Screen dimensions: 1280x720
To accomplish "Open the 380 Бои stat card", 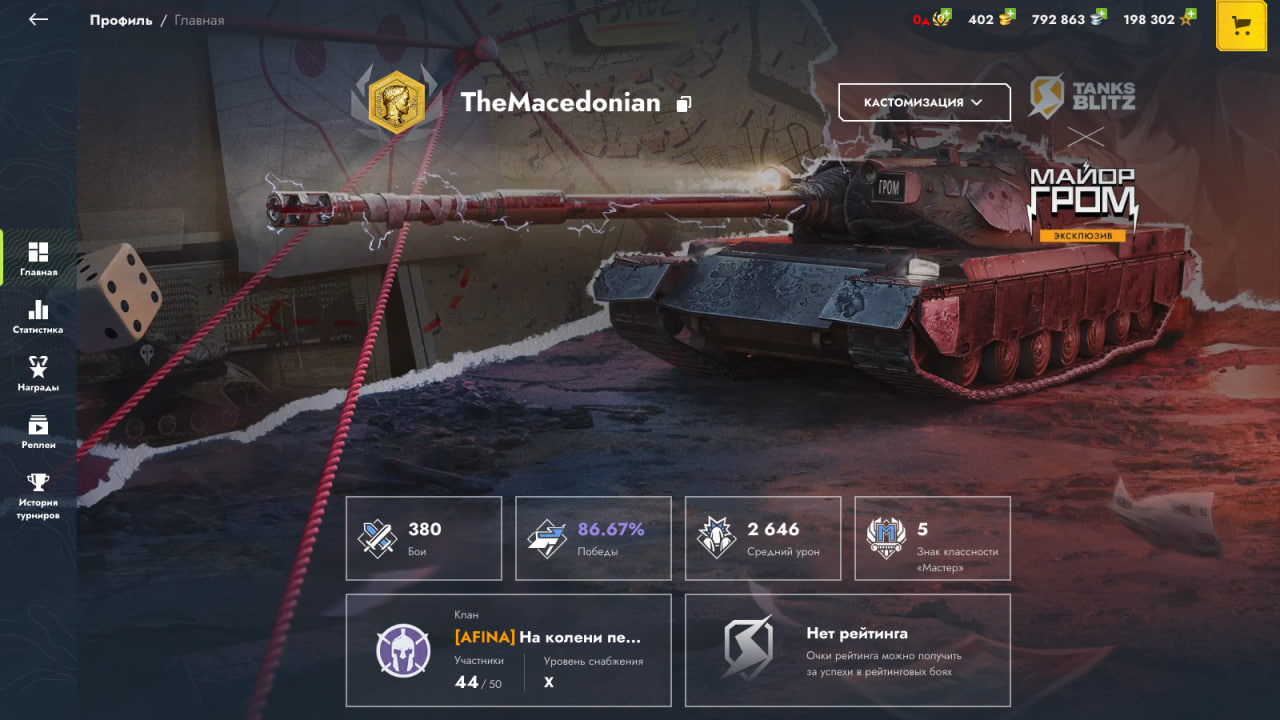I will click(x=424, y=538).
